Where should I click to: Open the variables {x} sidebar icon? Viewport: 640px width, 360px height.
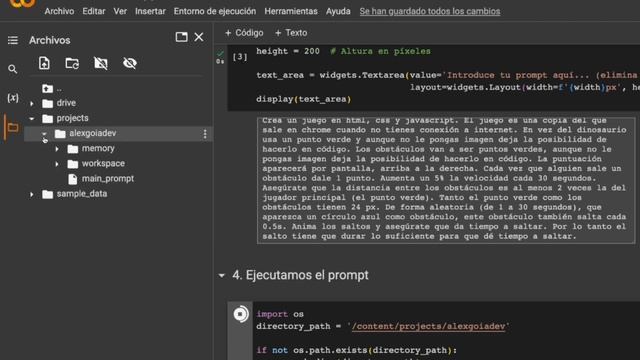coord(13,98)
